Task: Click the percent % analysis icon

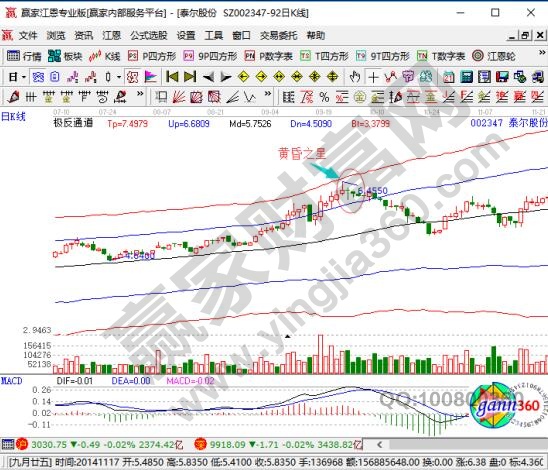Action: pyautogui.click(x=324, y=97)
